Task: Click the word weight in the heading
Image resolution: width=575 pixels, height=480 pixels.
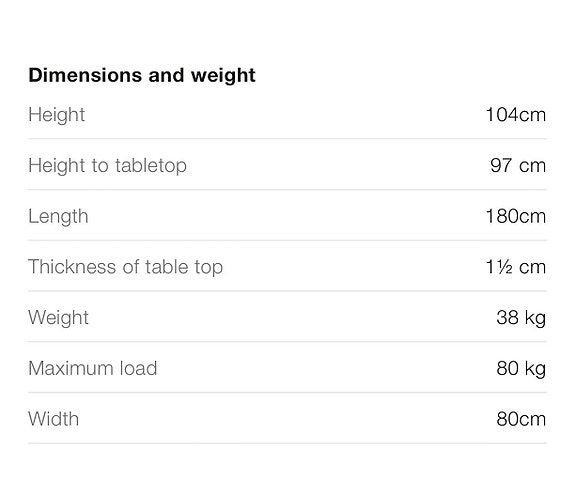Action: click(x=223, y=76)
